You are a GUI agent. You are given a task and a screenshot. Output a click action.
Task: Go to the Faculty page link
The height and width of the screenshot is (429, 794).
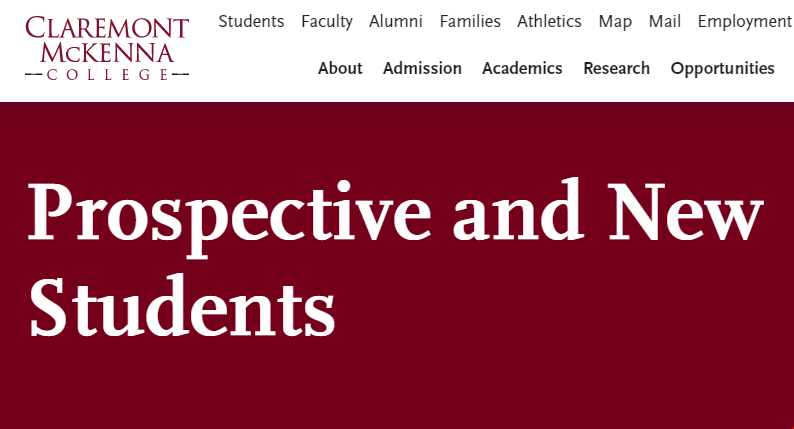pos(327,22)
